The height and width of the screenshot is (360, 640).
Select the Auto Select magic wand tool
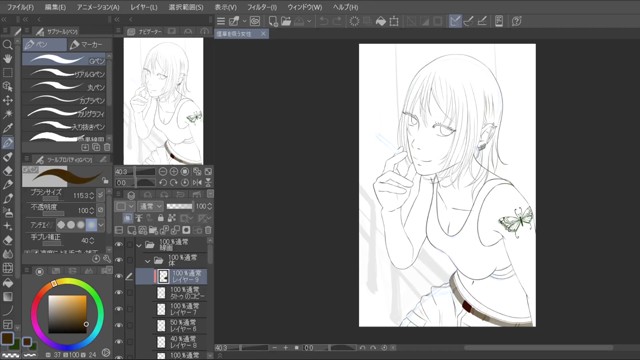point(7,114)
